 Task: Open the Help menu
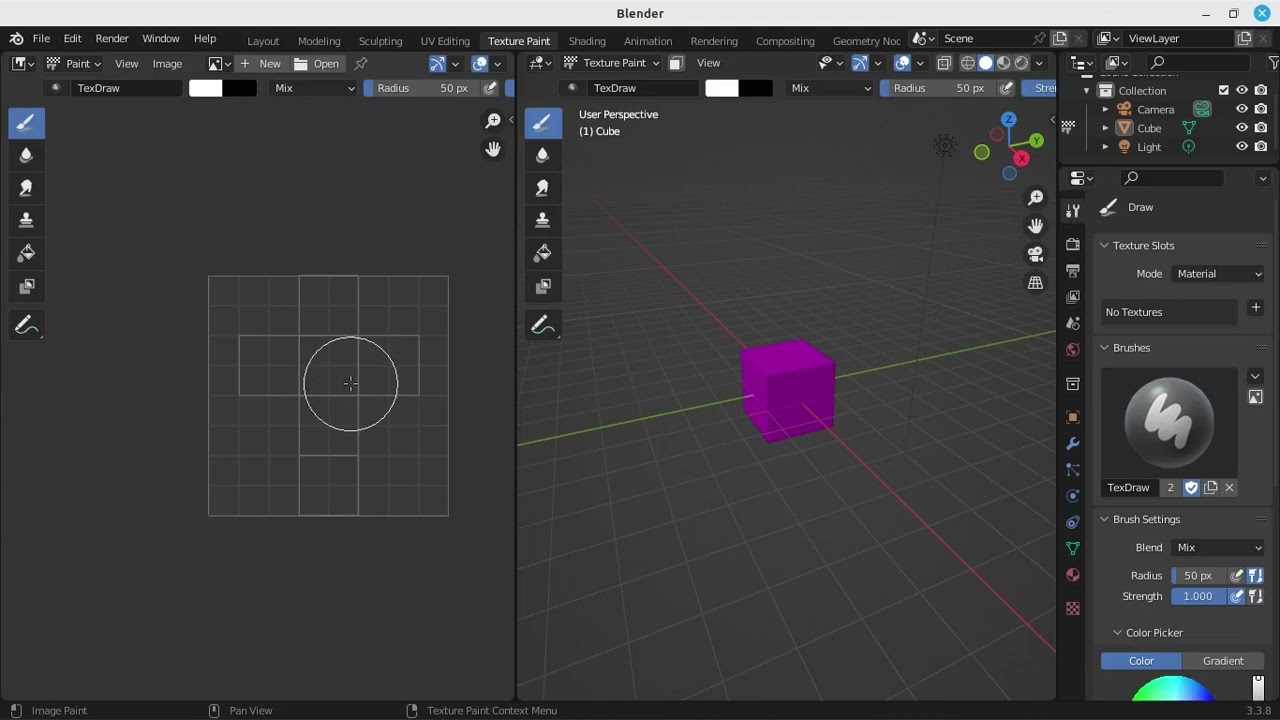coord(205,38)
